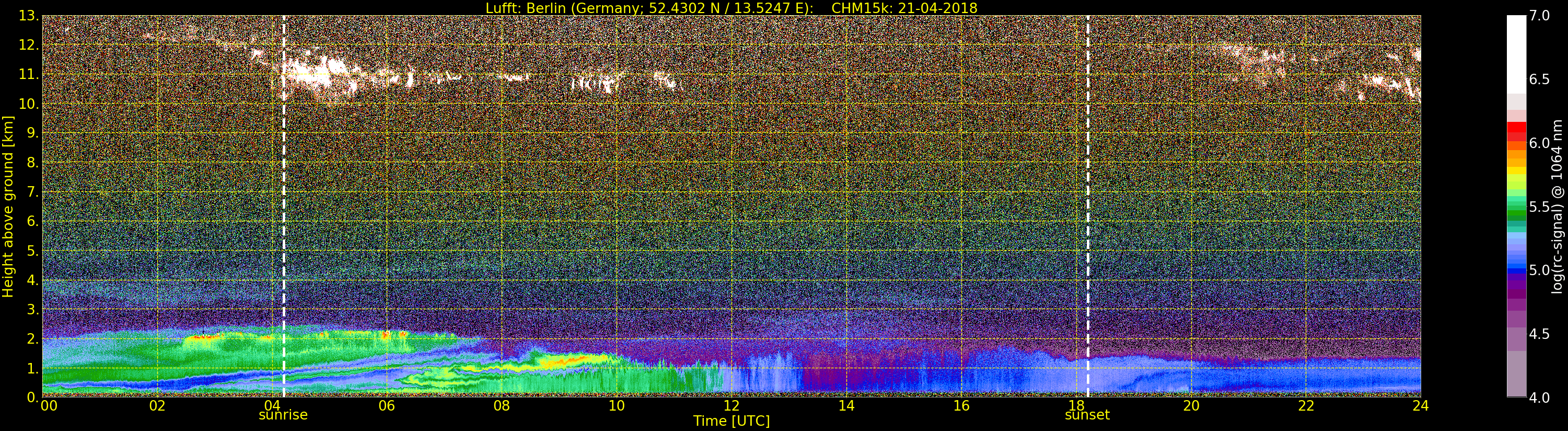This screenshot has width=1568, height=431.
Task: Click the "sunrise" label below the time axis
Action: [x=283, y=415]
